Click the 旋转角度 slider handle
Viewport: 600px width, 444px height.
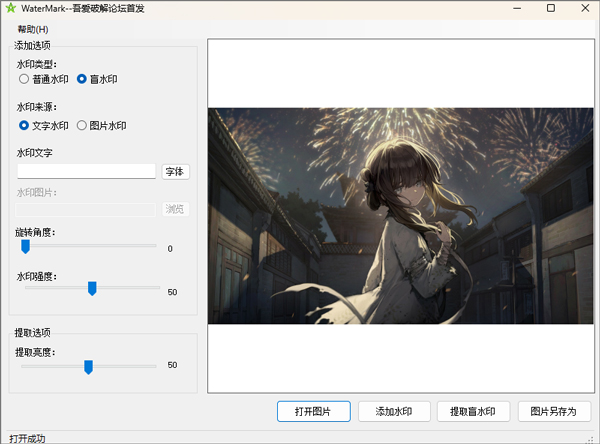(x=25, y=247)
